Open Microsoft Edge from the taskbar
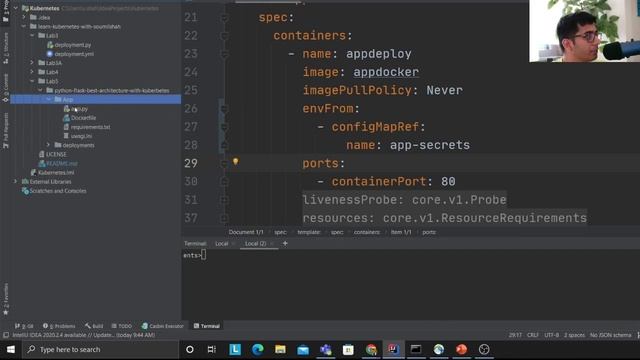The width and height of the screenshot is (640, 360). tap(257, 349)
